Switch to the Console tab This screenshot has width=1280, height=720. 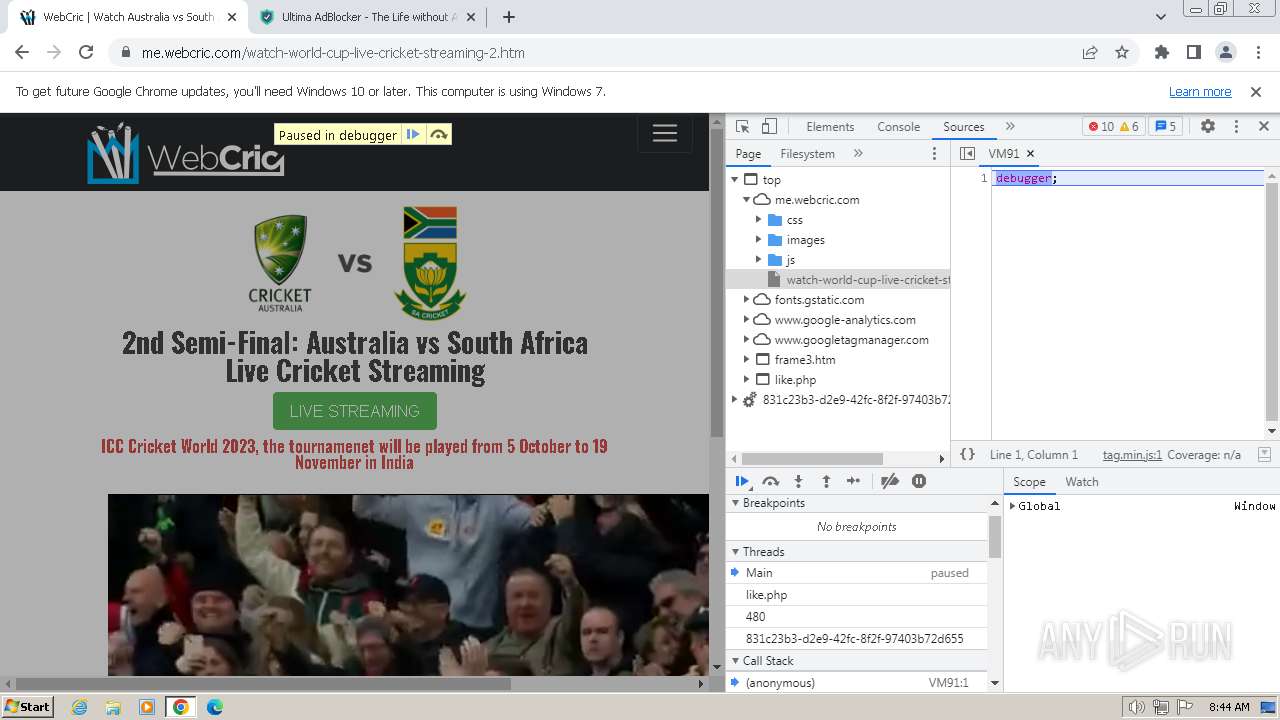(898, 127)
